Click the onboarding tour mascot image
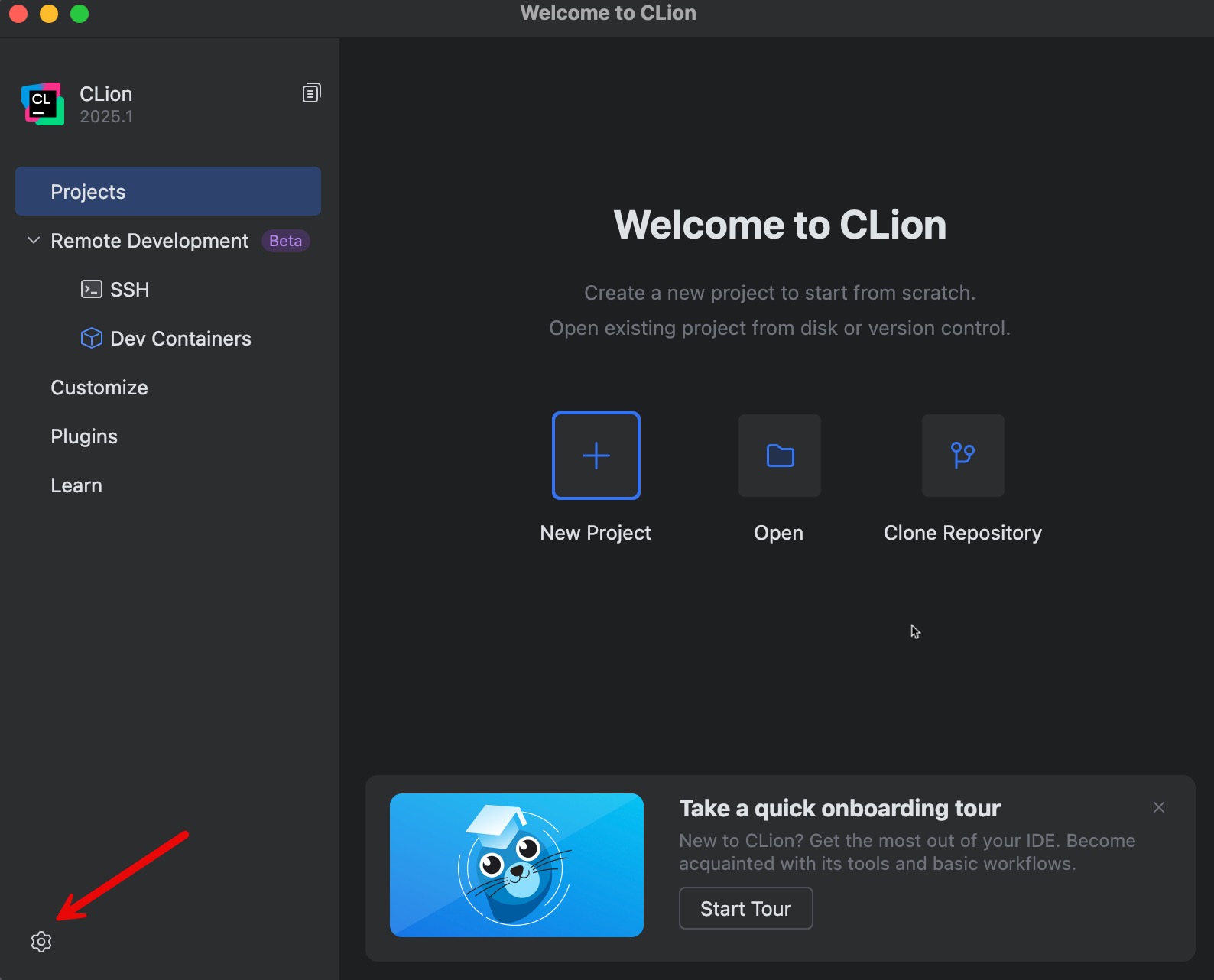This screenshot has height=980, width=1214. coord(517,865)
